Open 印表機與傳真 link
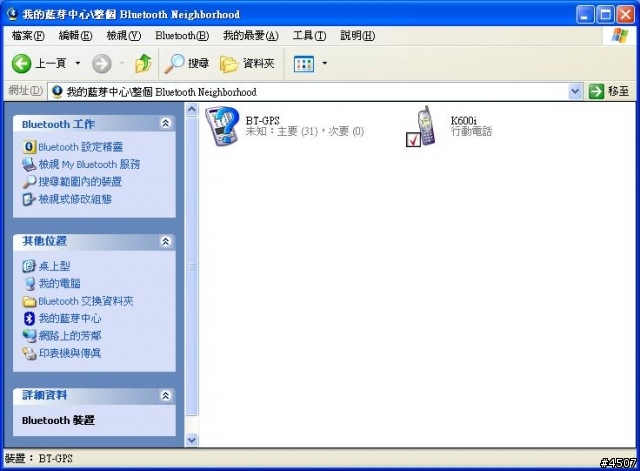The width and height of the screenshot is (640, 471). (70, 353)
